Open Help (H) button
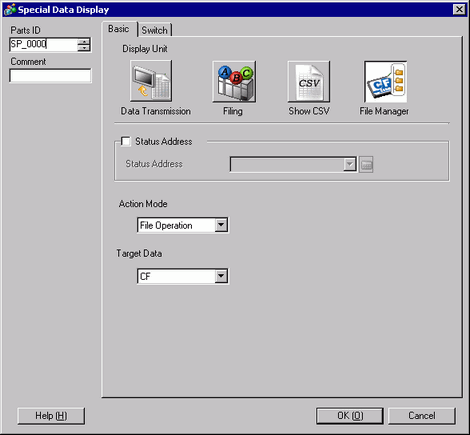Viewport: 470px width, 435px height. tap(51, 416)
